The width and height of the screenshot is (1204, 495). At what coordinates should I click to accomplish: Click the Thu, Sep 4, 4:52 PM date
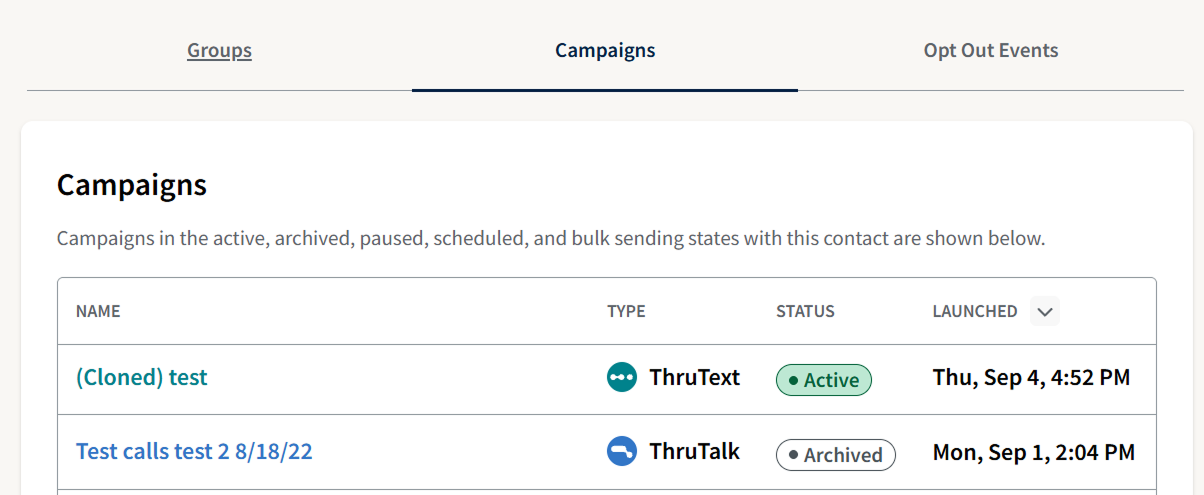click(x=1031, y=378)
